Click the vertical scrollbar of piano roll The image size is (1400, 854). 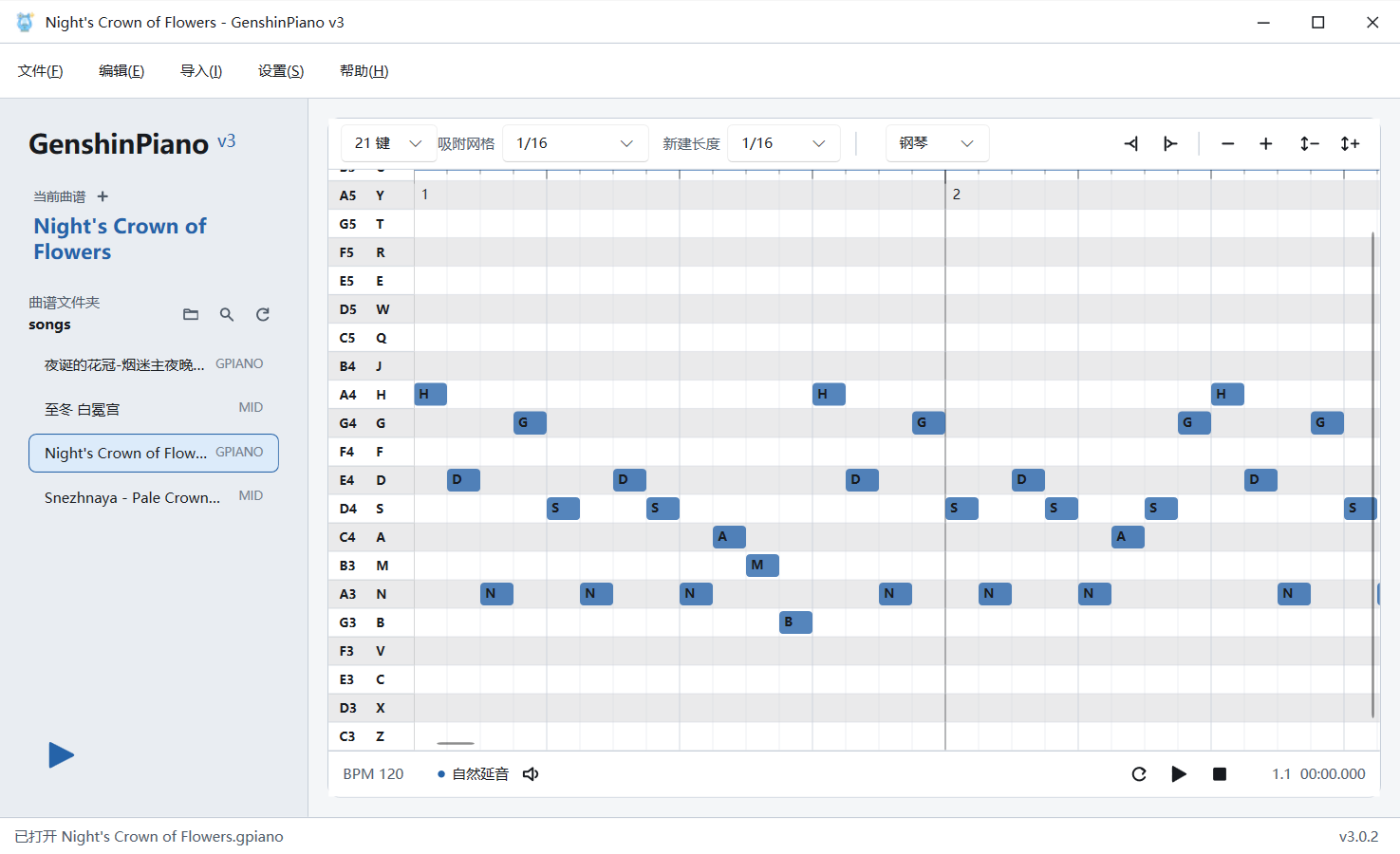coord(1372,474)
